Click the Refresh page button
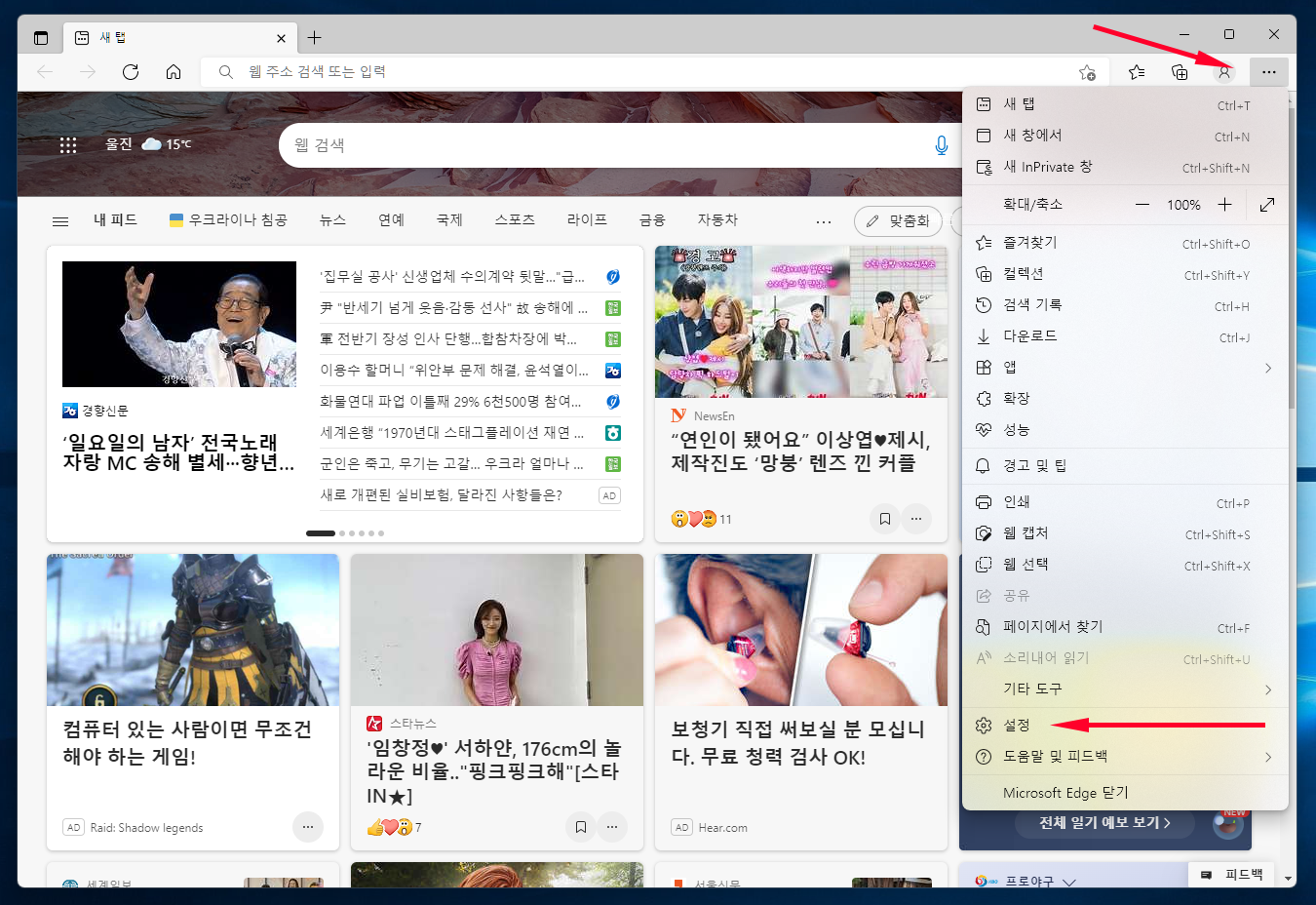Viewport: 1316px width, 905px height. click(131, 72)
